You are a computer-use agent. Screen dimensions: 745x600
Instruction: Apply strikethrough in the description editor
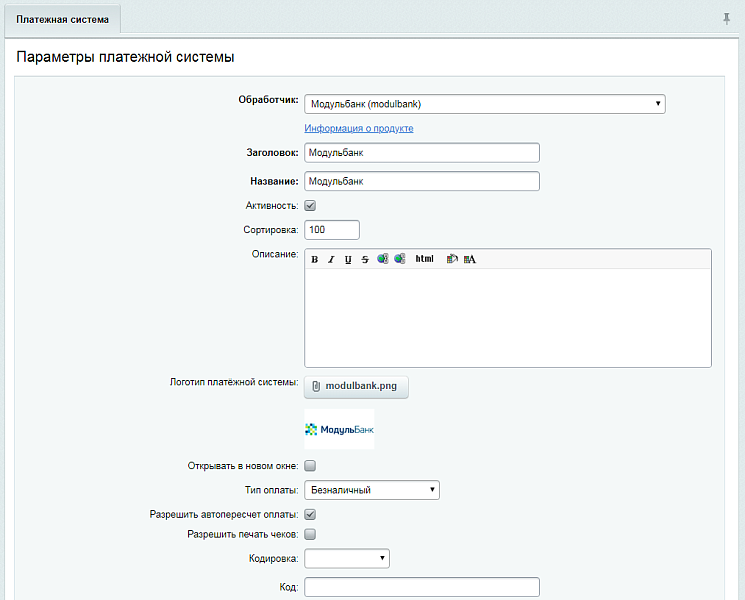pyautogui.click(x=365, y=259)
